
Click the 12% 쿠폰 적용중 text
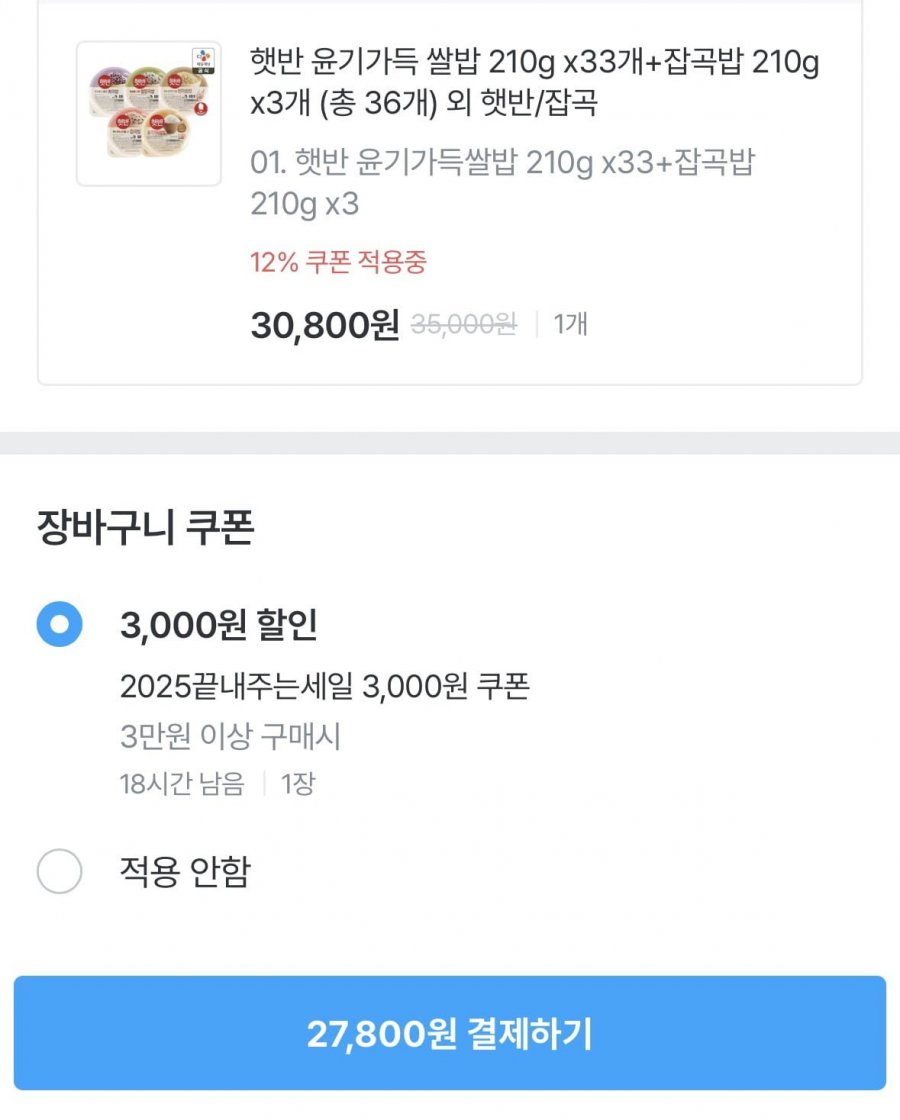[x=338, y=263]
